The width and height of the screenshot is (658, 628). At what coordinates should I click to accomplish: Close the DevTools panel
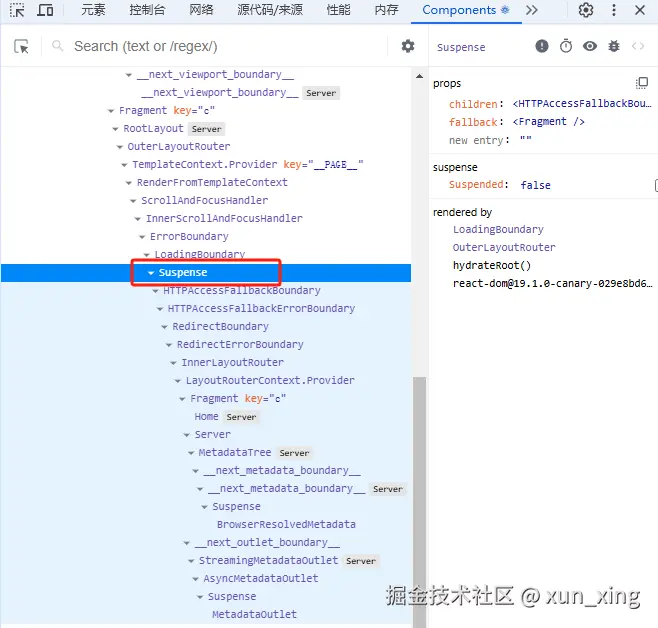(640, 10)
